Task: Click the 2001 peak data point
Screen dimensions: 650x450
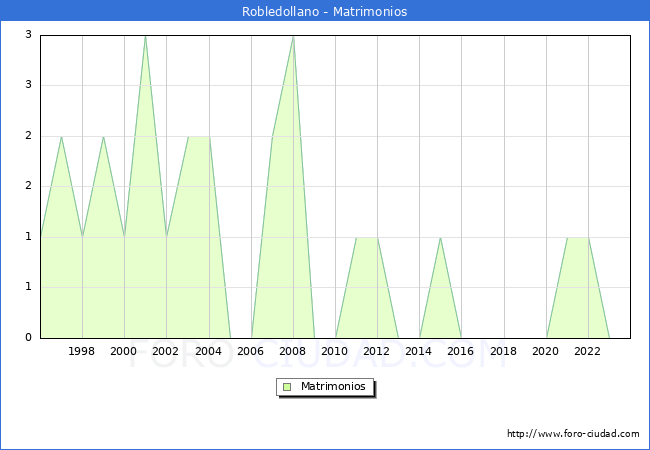Action: [146, 36]
